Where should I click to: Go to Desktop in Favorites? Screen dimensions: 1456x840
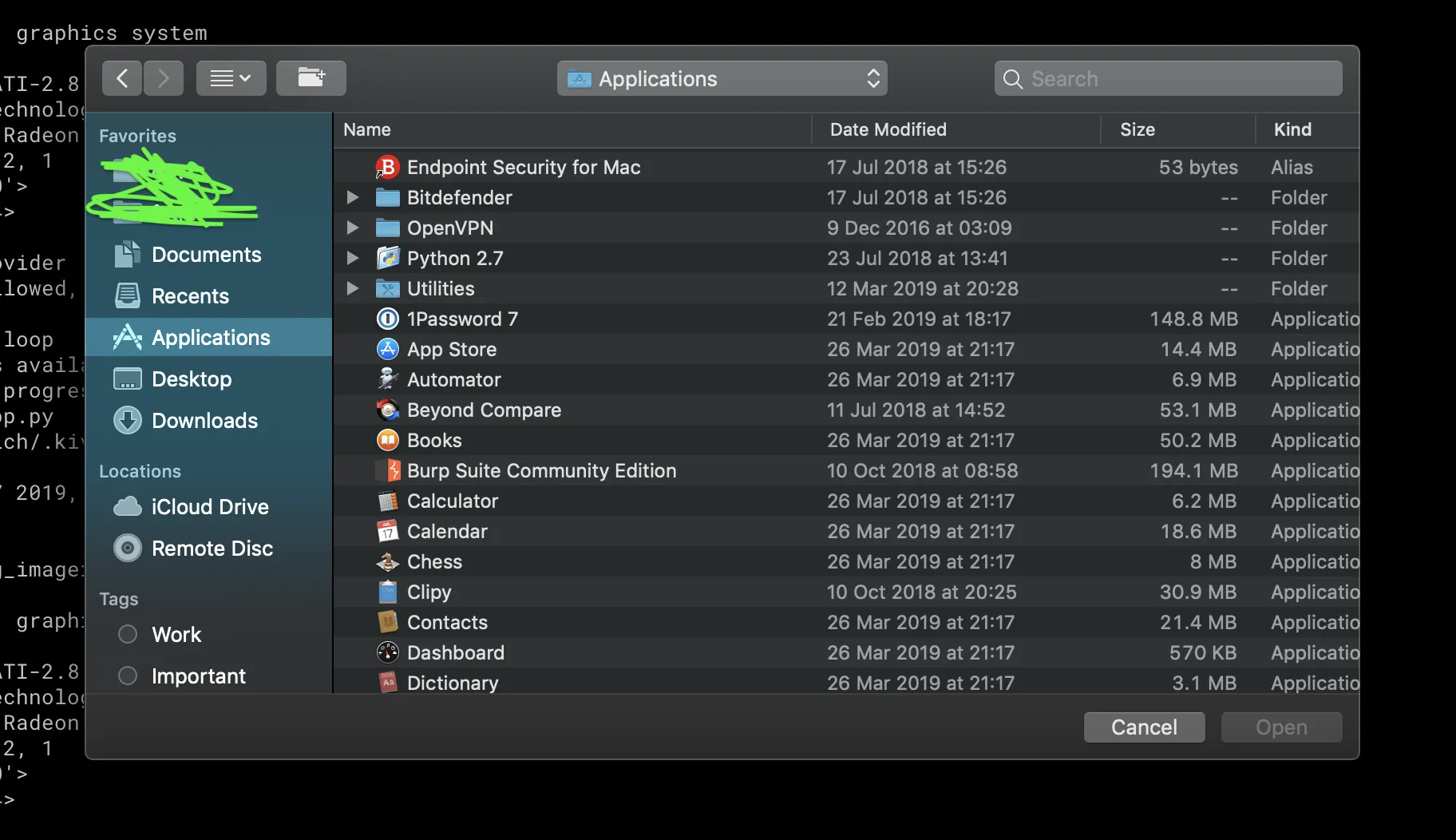[192, 379]
